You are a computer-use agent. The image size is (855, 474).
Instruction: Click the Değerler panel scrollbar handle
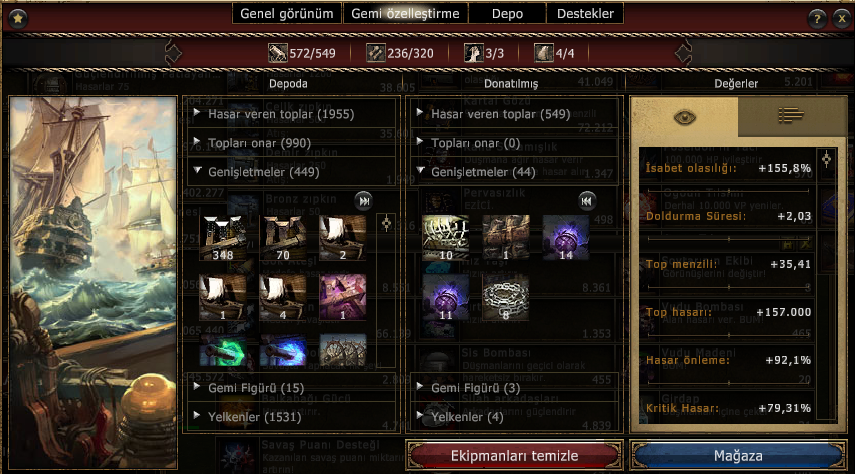(x=827, y=160)
